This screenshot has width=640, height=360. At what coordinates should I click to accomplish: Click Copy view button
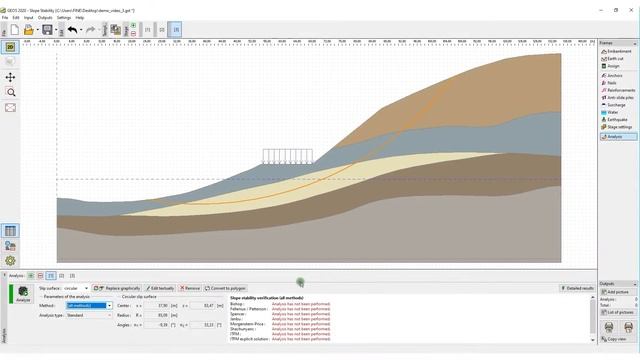[618, 339]
